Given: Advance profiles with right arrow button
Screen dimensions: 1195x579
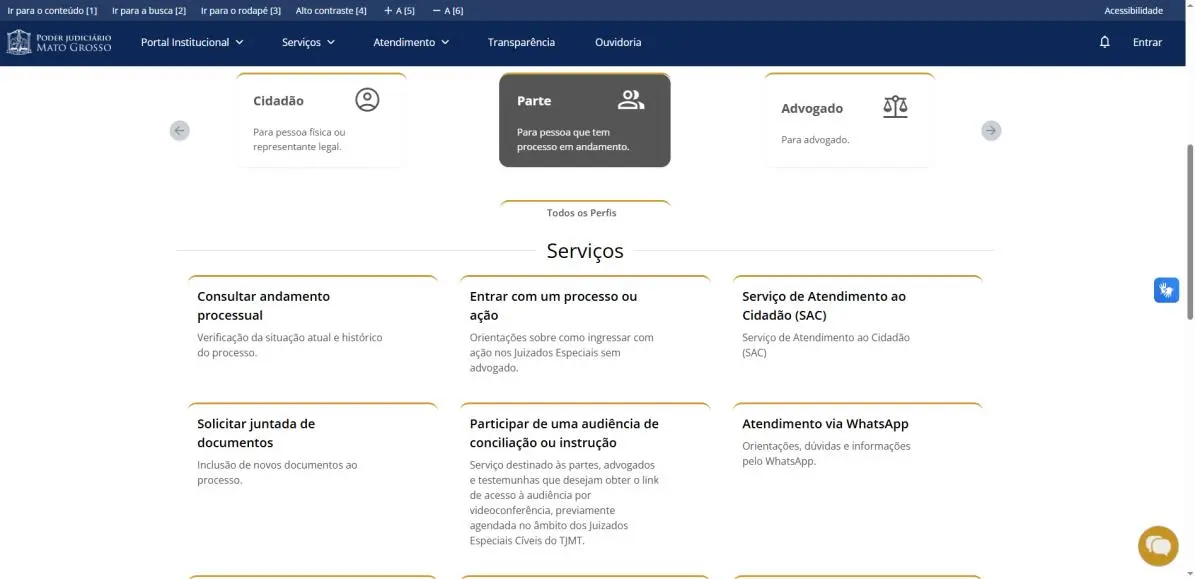Looking at the screenshot, I should tap(990, 131).
